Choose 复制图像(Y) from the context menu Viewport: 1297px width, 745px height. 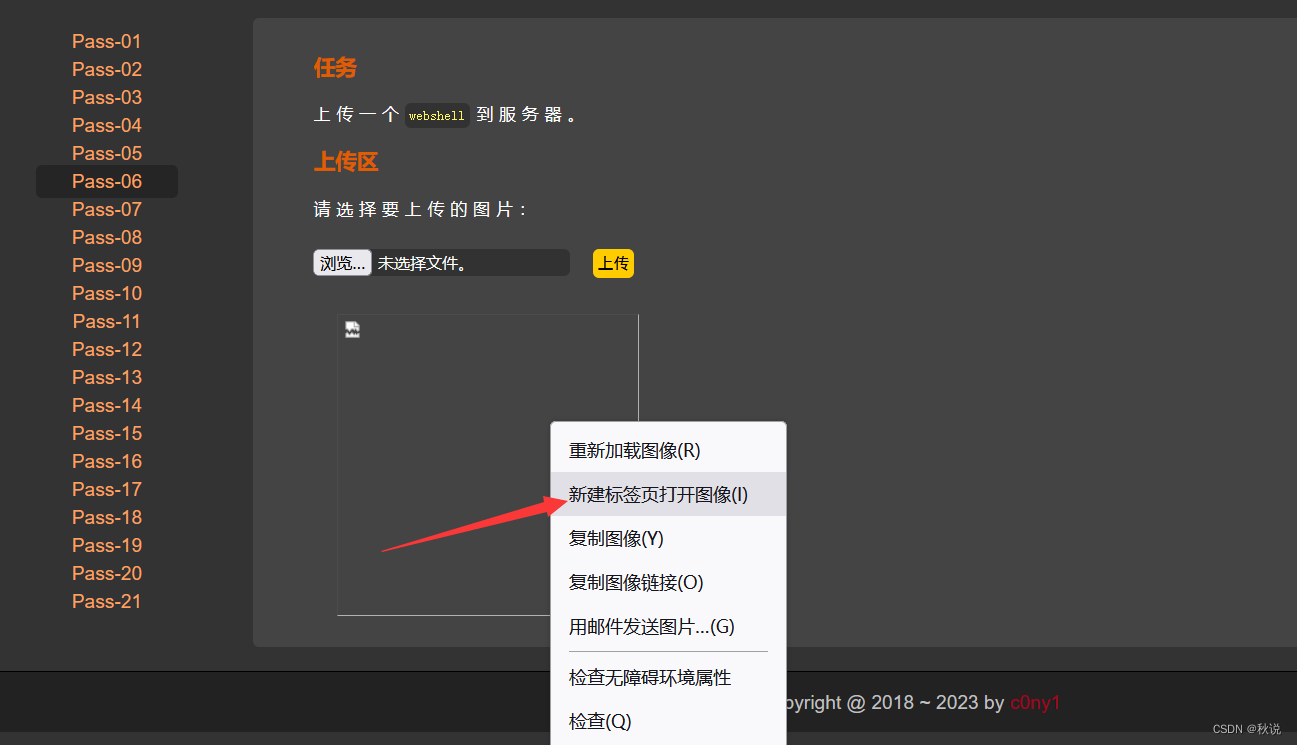(668, 538)
